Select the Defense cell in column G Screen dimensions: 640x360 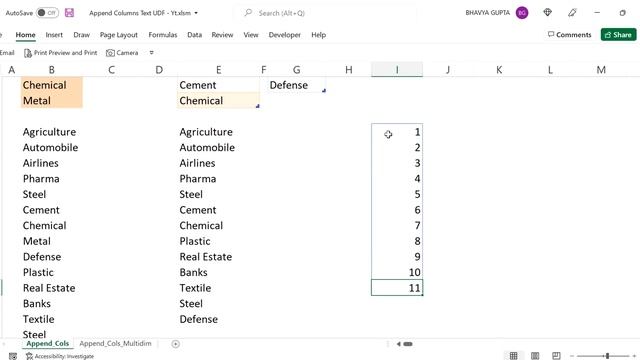click(297, 85)
